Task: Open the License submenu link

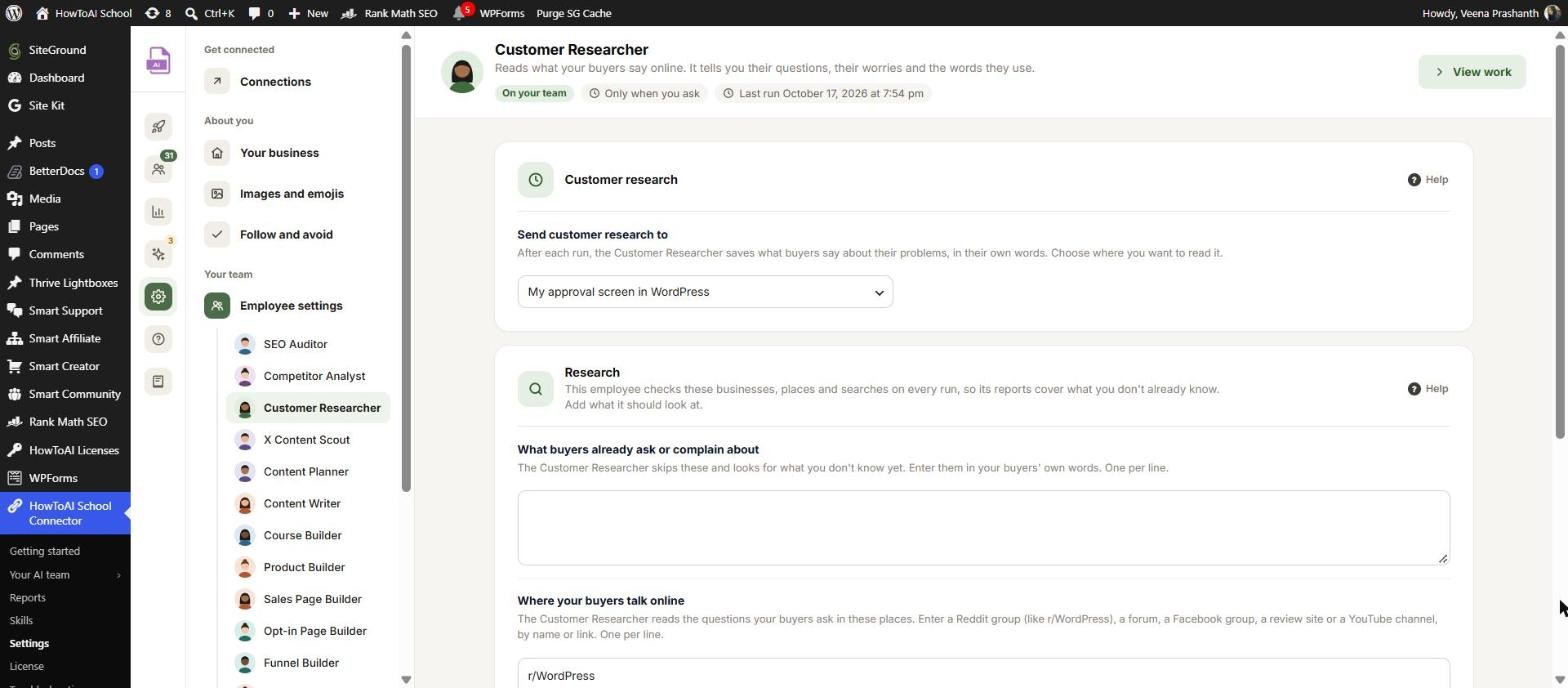Action: tap(27, 667)
